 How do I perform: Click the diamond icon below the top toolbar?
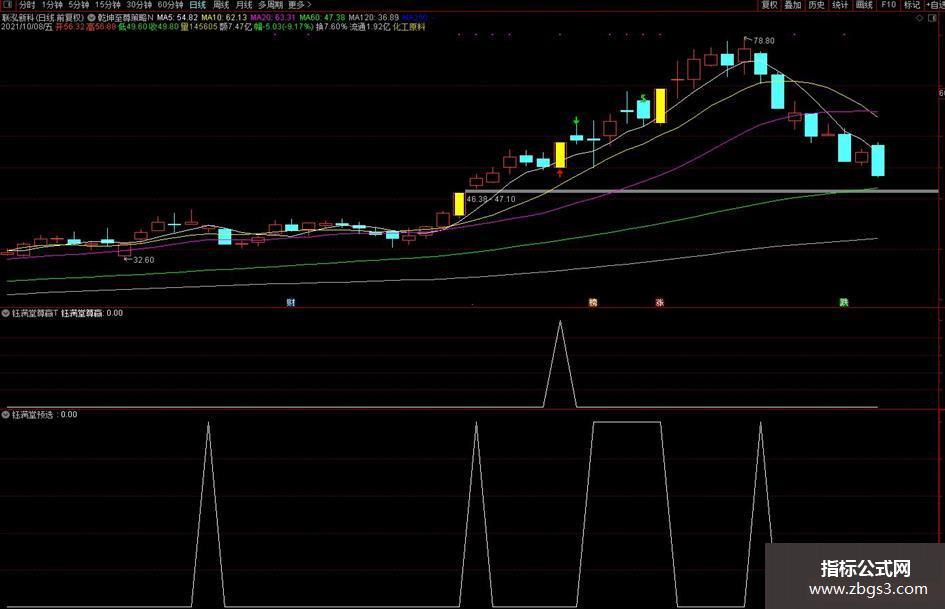pos(920,18)
